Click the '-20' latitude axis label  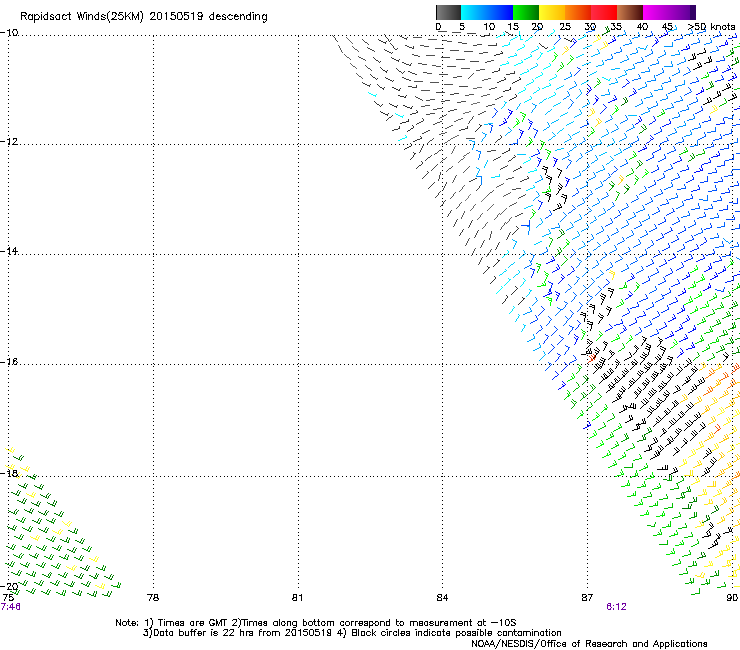point(9,587)
